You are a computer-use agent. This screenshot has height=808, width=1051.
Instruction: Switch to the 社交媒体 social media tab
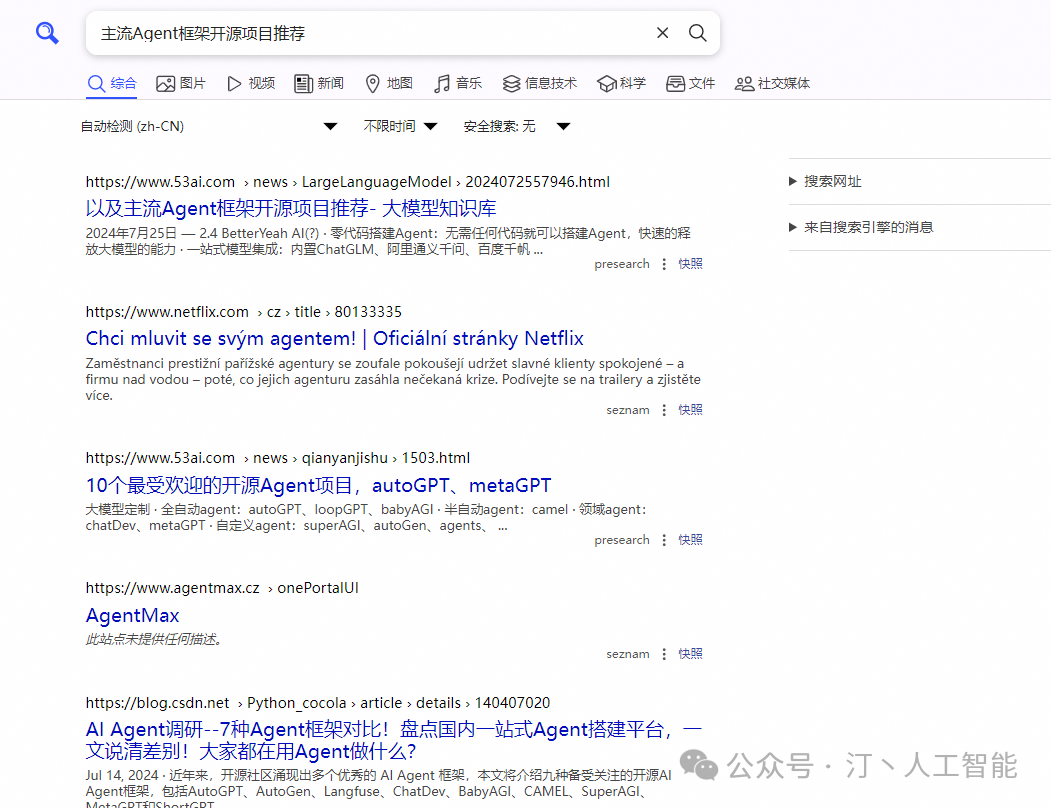[772, 83]
